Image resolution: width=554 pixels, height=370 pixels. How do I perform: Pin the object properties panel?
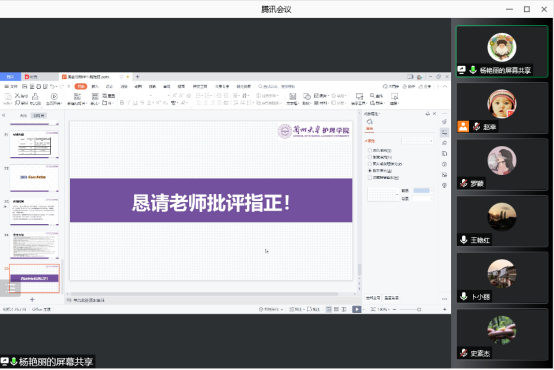(x=428, y=113)
